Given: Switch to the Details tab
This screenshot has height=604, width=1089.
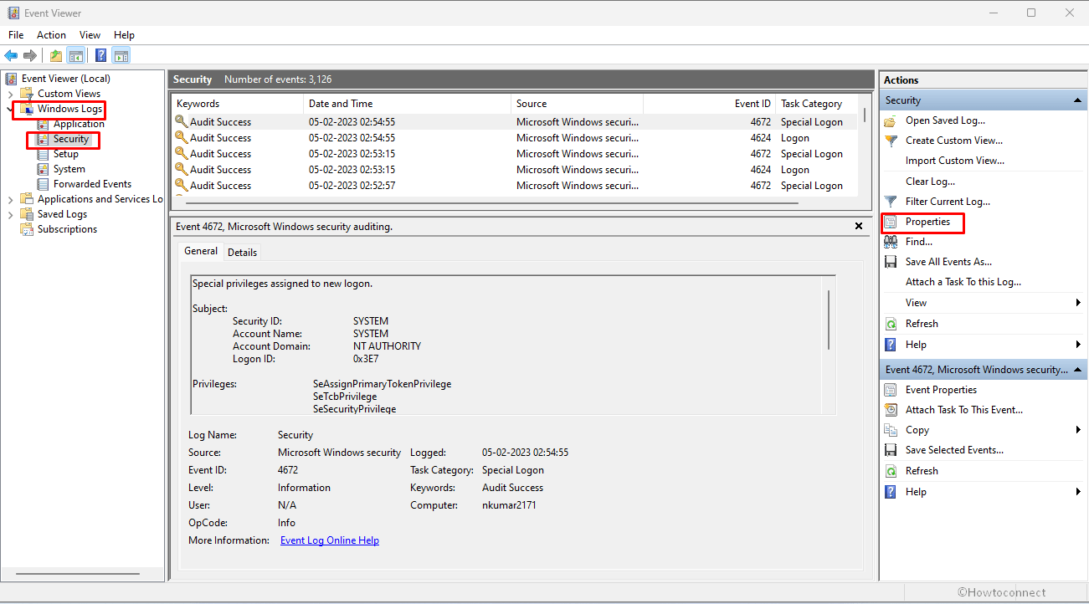Looking at the screenshot, I should coord(242,253).
